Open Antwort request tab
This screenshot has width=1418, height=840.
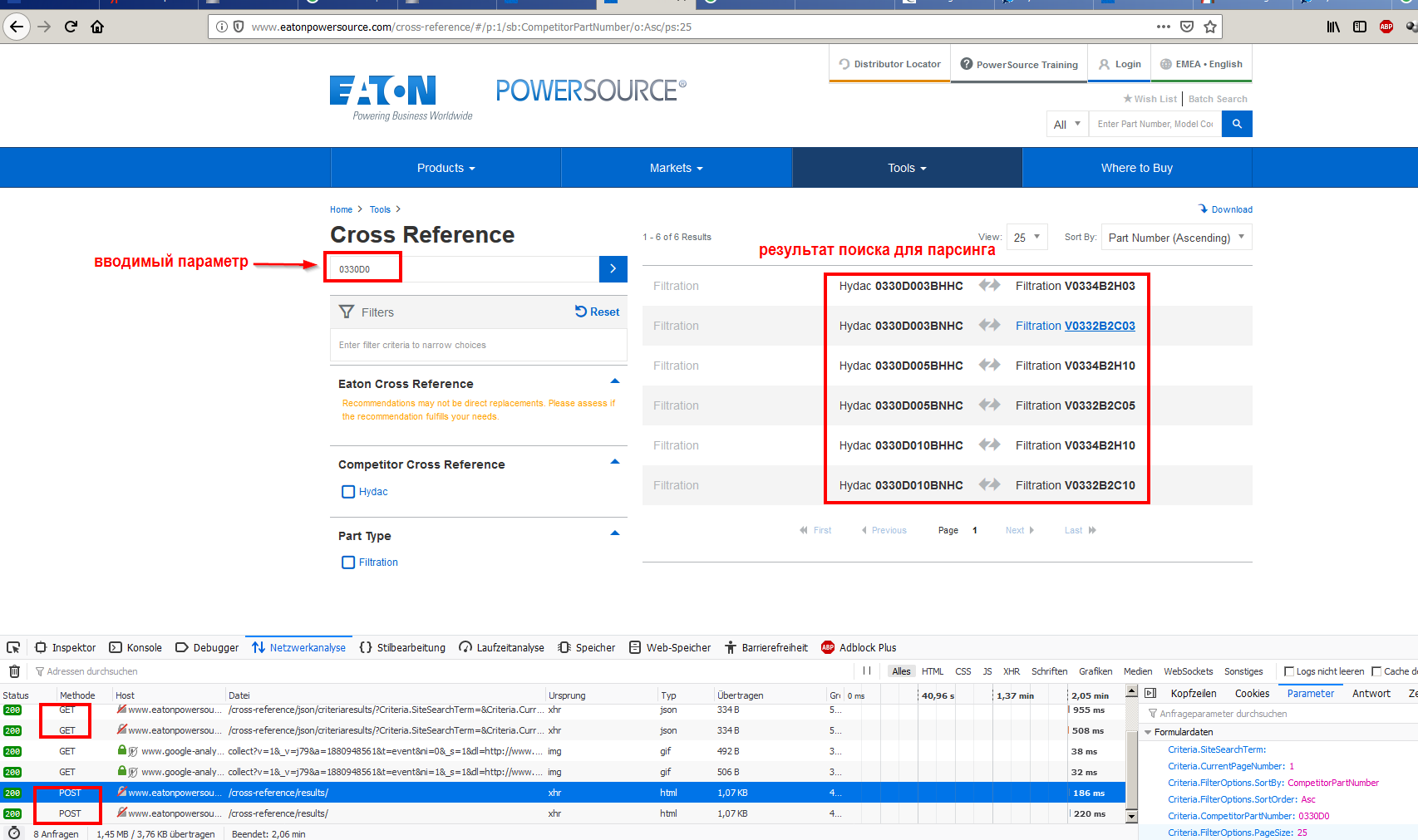pos(1371,693)
